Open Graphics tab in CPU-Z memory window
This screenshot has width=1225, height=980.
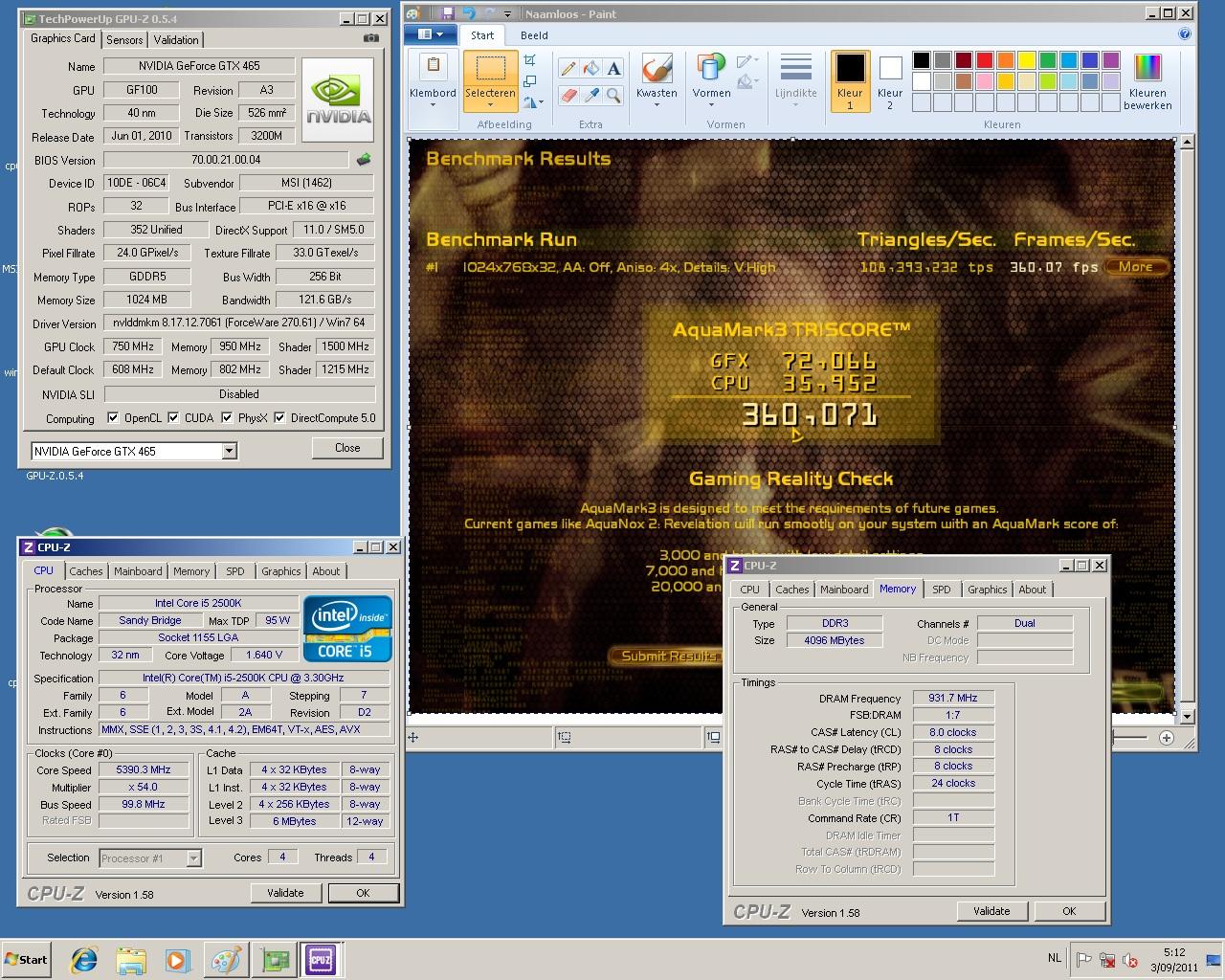click(x=987, y=590)
